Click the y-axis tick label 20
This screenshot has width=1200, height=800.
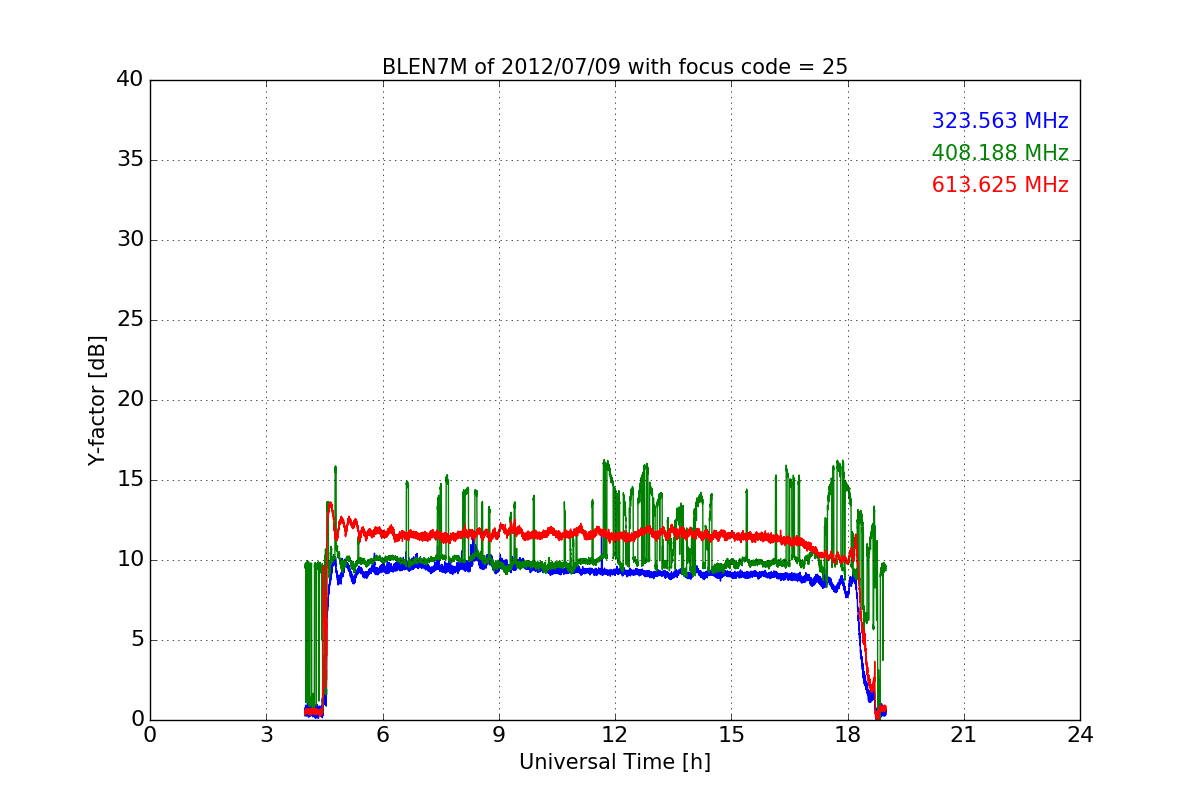coord(131,400)
